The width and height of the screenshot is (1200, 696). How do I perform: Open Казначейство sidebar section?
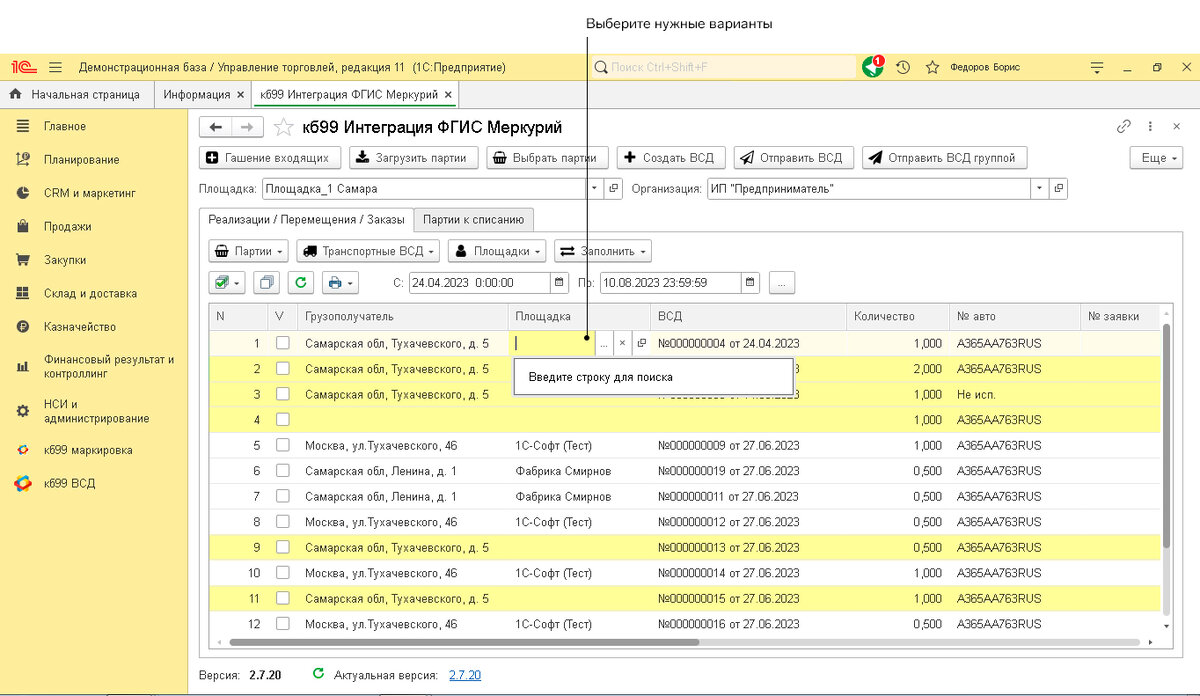click(x=79, y=327)
